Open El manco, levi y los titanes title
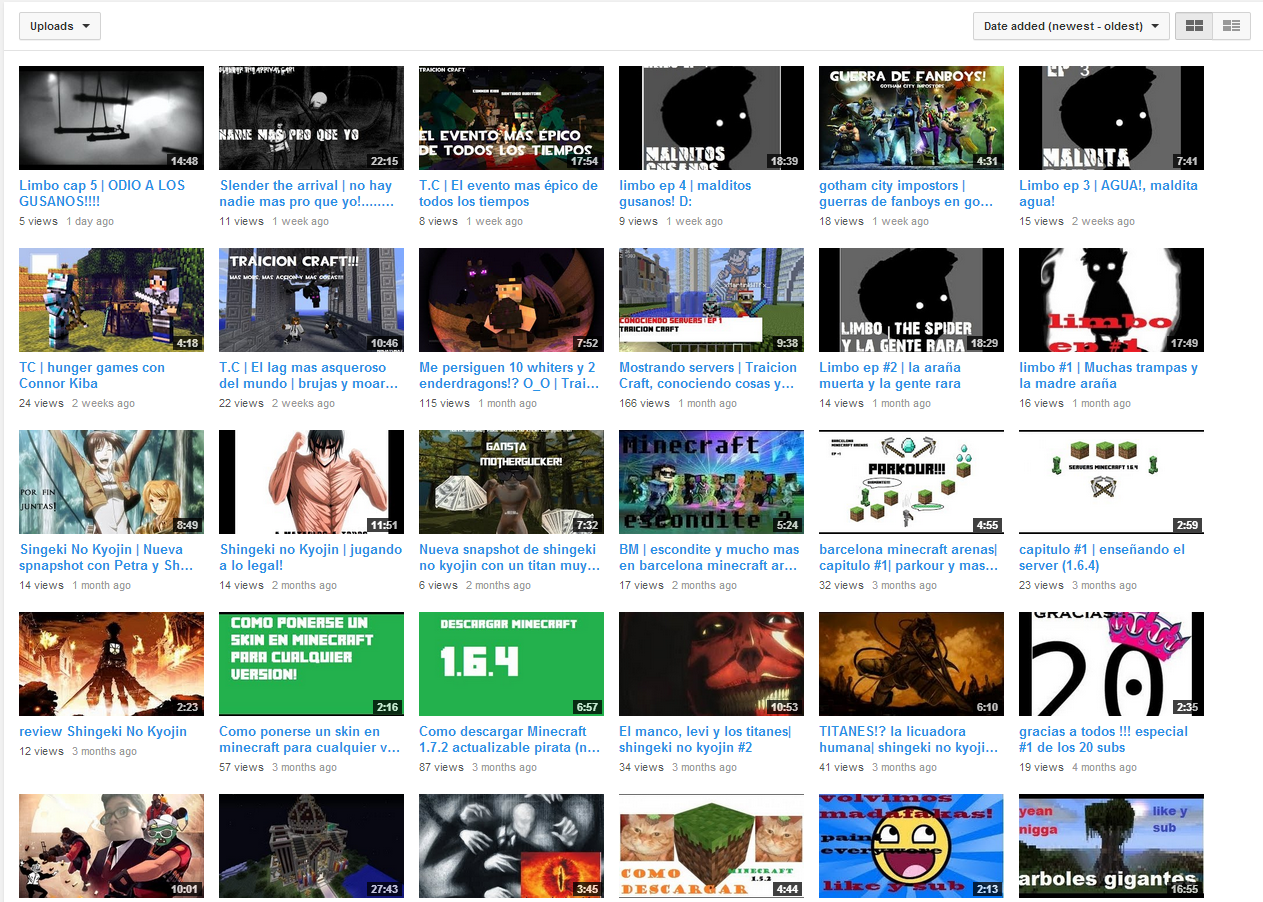The width and height of the screenshot is (1263, 902). coord(705,739)
